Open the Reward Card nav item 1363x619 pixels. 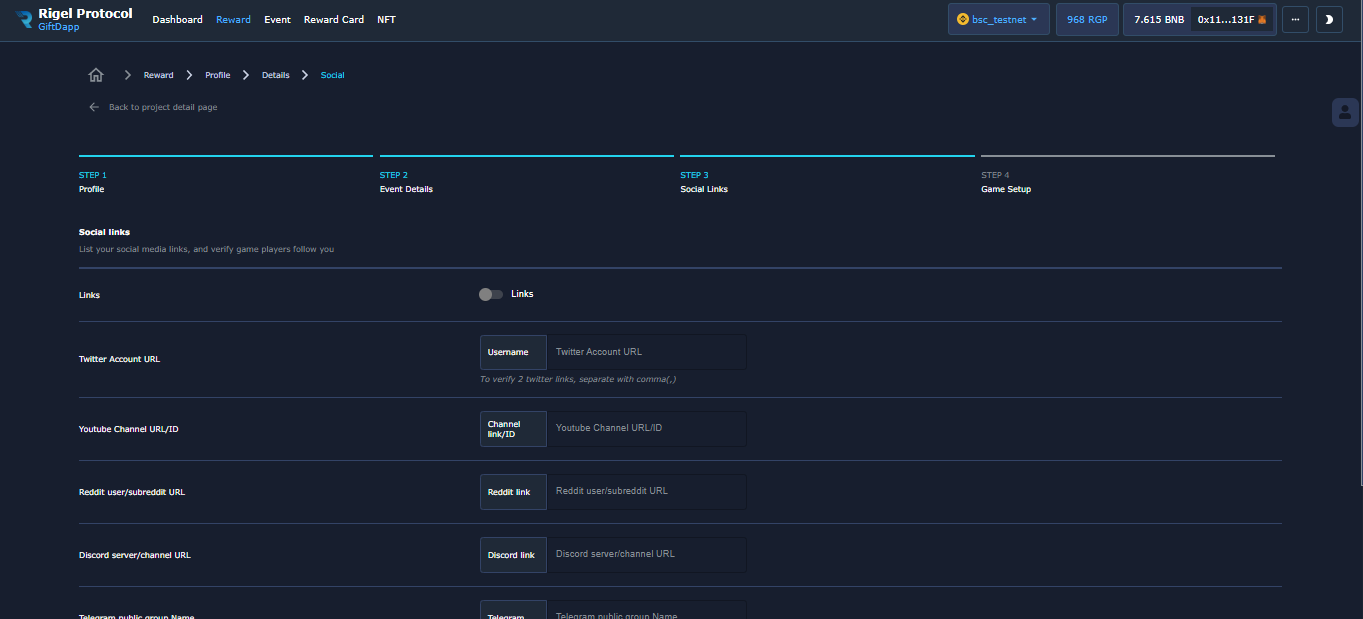coord(333,20)
